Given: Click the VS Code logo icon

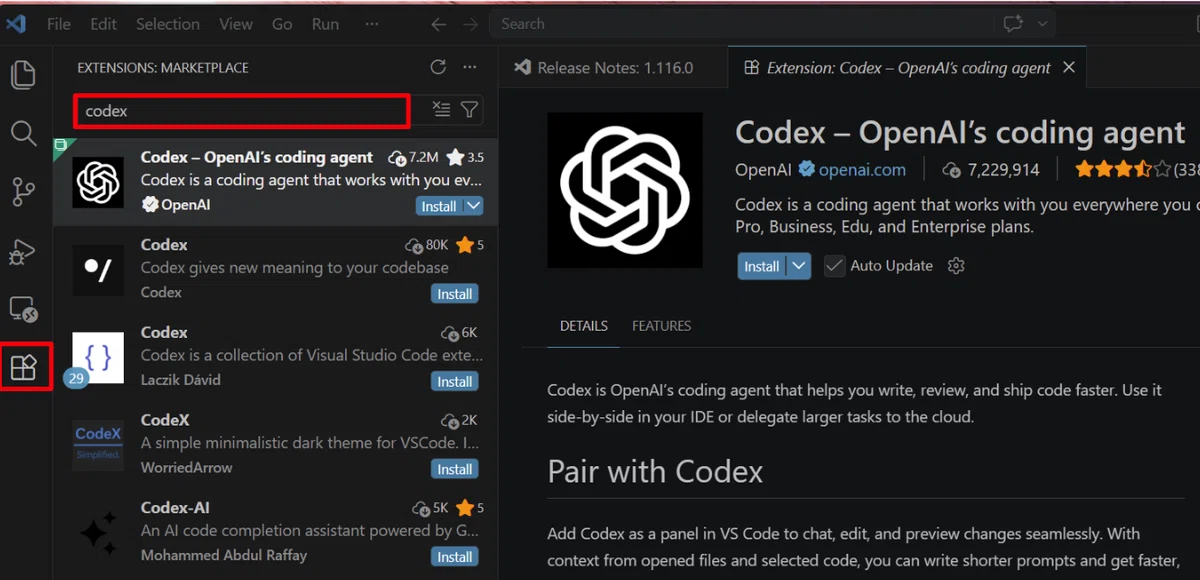Looking at the screenshot, I should (16, 23).
